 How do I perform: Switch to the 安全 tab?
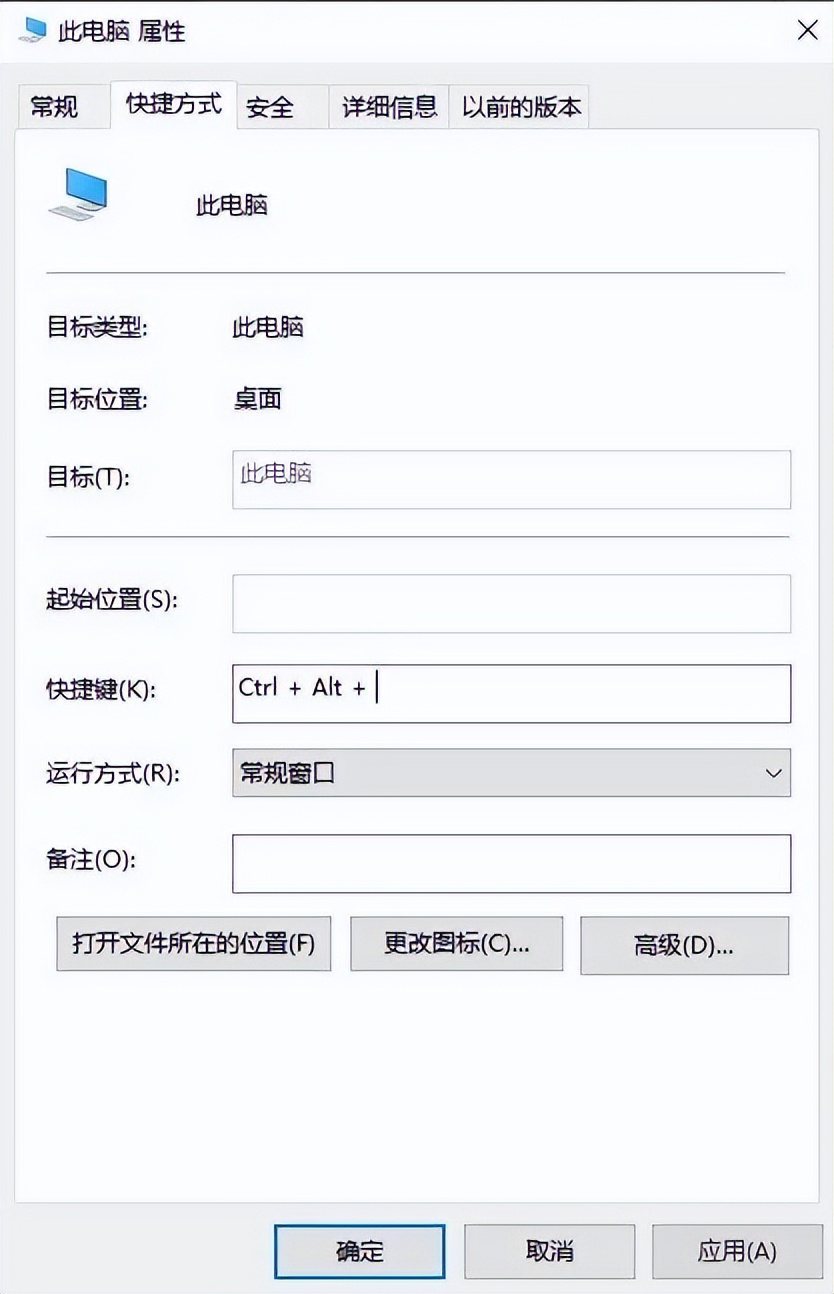271,106
